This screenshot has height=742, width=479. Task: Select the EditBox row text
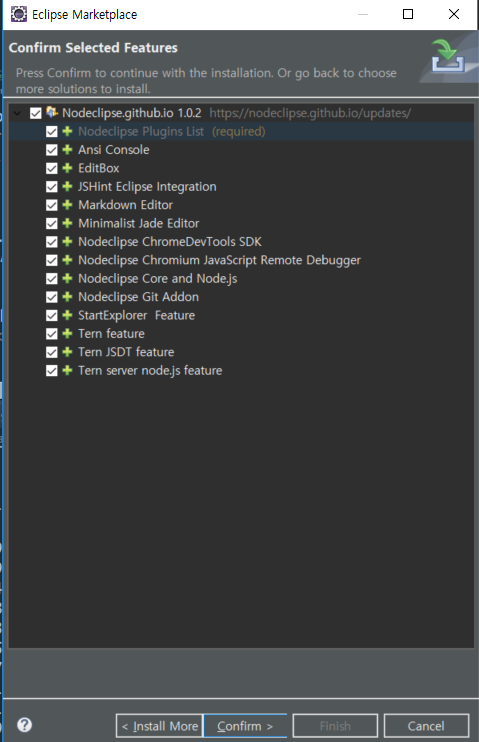click(x=98, y=168)
